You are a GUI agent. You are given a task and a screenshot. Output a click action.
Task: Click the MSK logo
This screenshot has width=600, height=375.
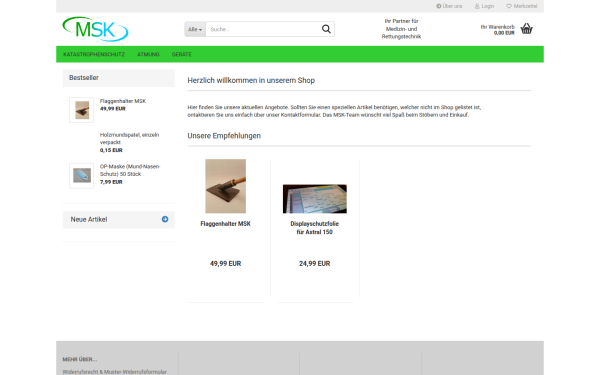coord(95,29)
